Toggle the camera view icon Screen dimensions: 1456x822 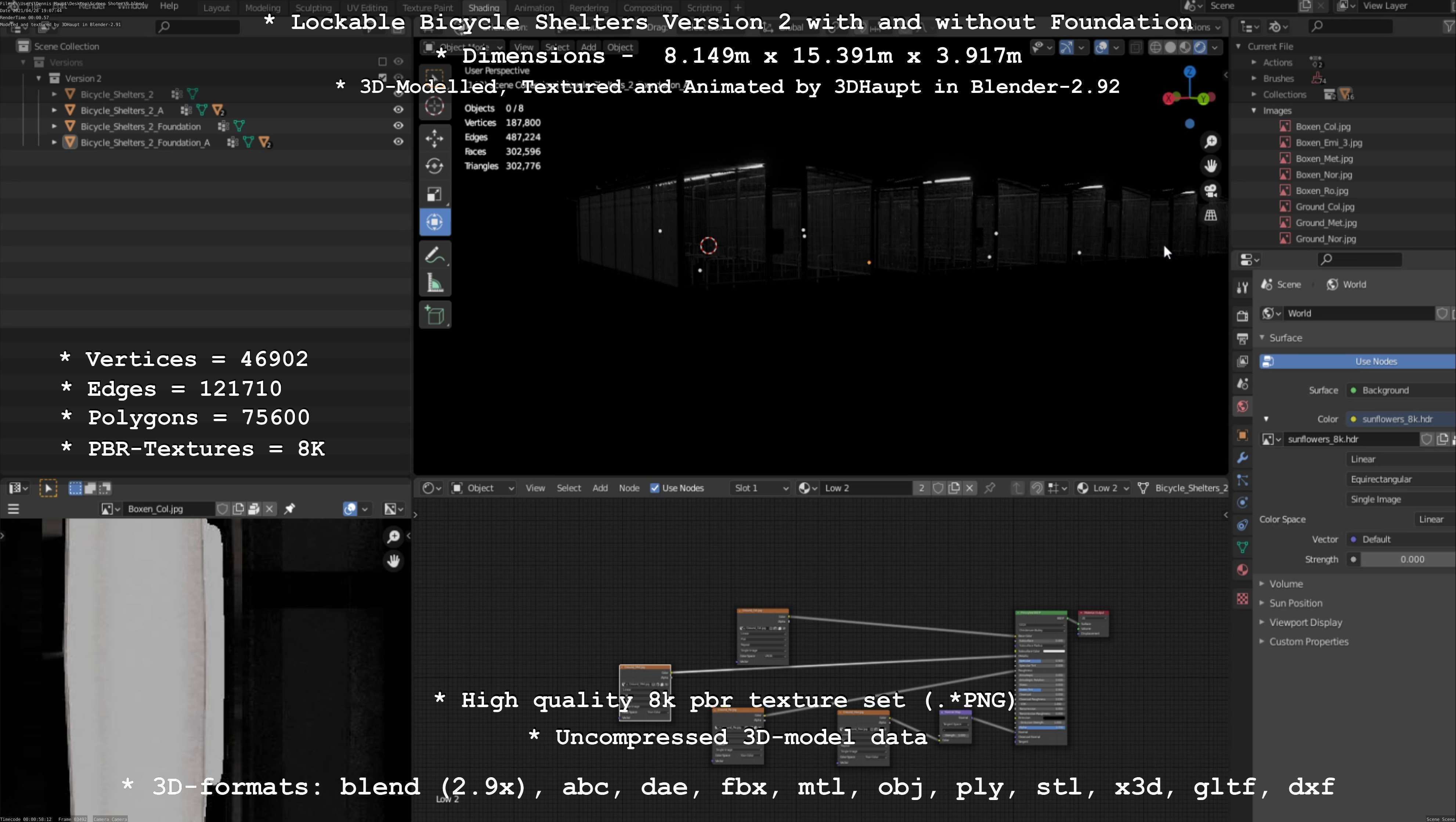point(1210,191)
